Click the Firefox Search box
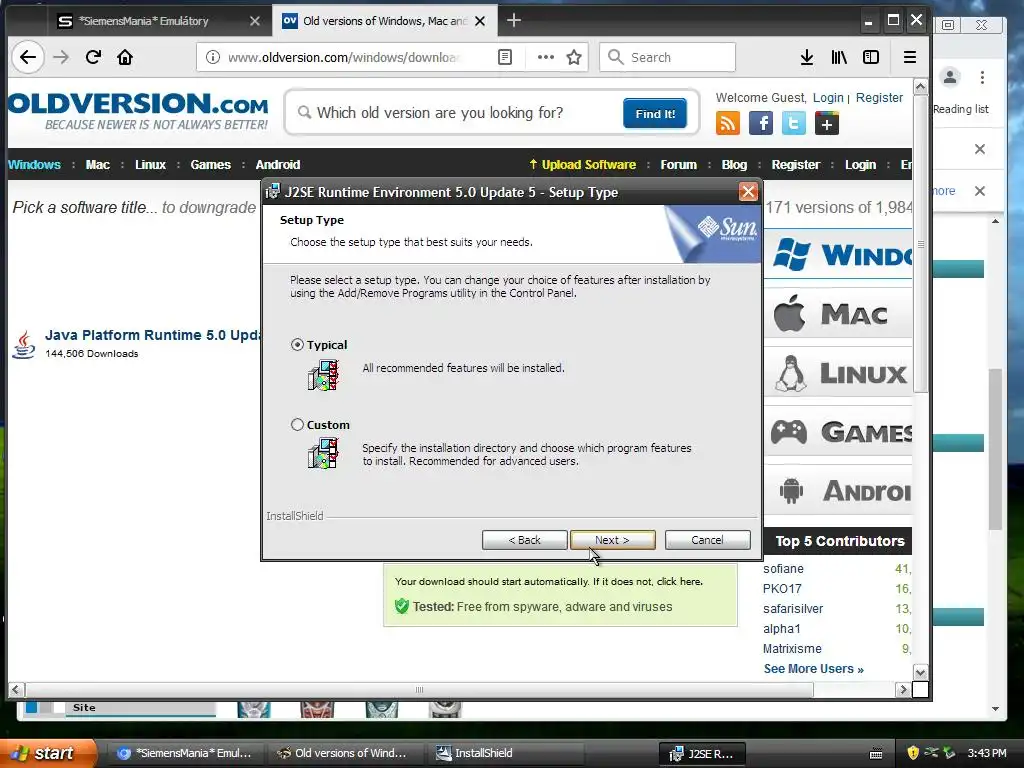 coord(667,57)
